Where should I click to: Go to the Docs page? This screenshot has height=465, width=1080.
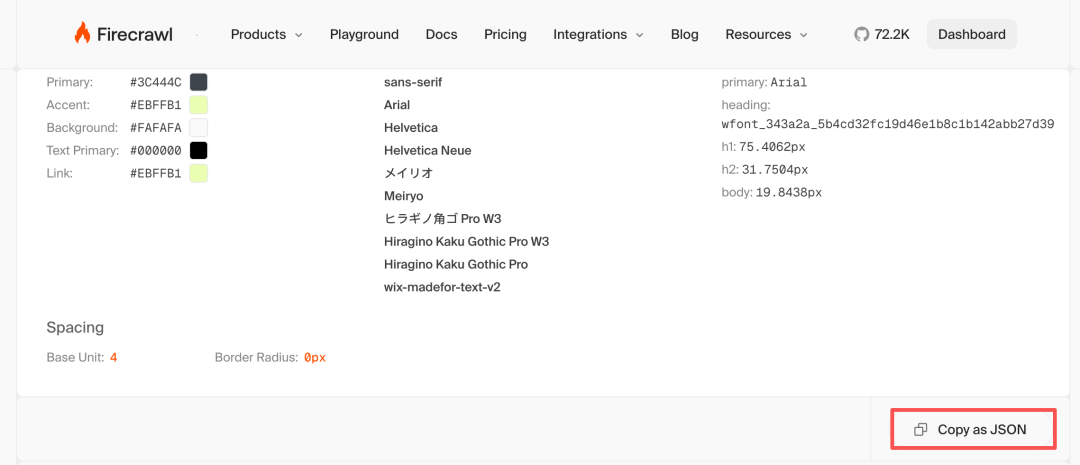441,34
